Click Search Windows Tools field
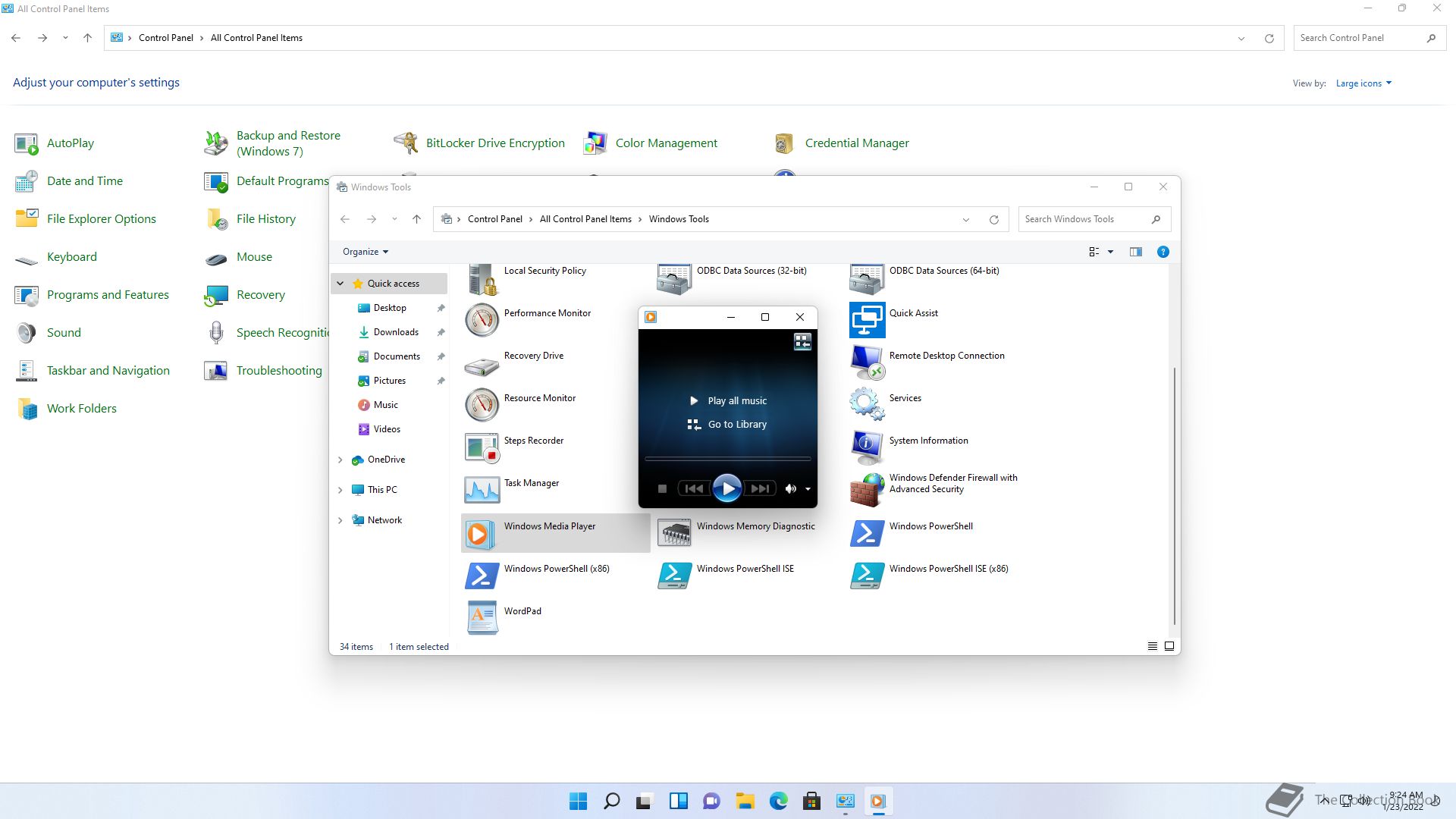 [x=1094, y=219]
